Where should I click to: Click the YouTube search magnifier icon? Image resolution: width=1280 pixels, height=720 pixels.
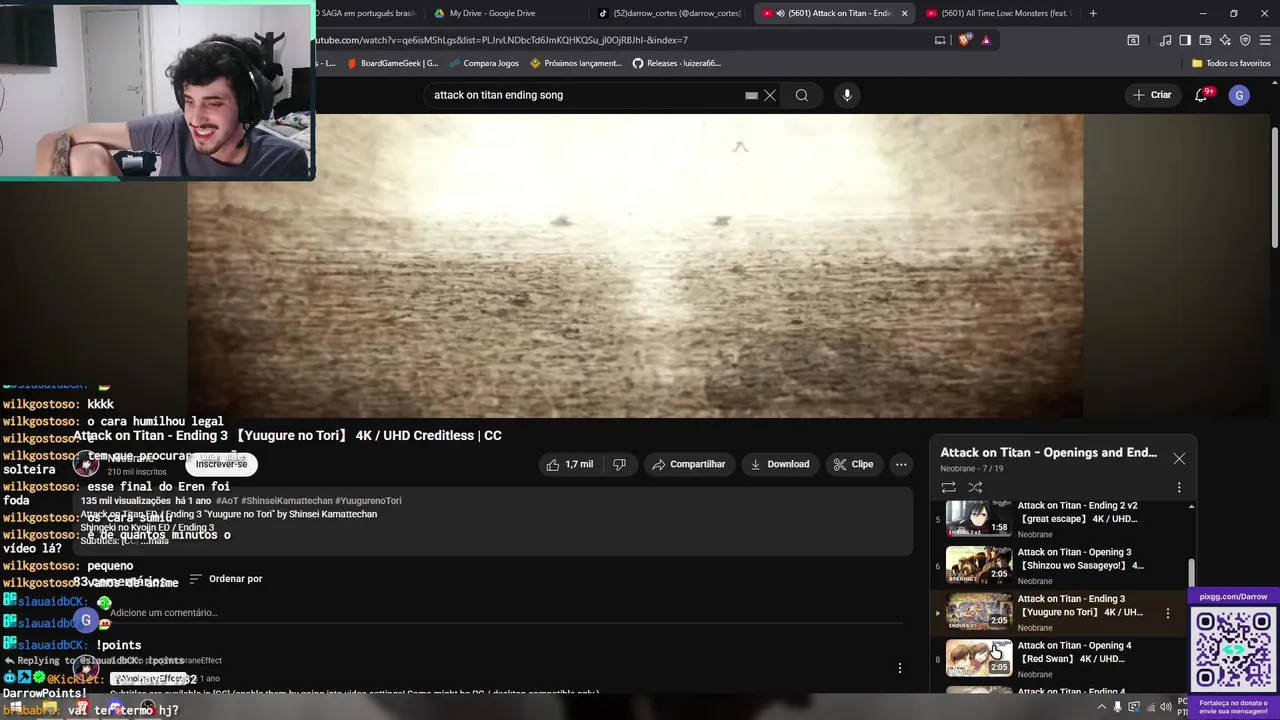(802, 95)
